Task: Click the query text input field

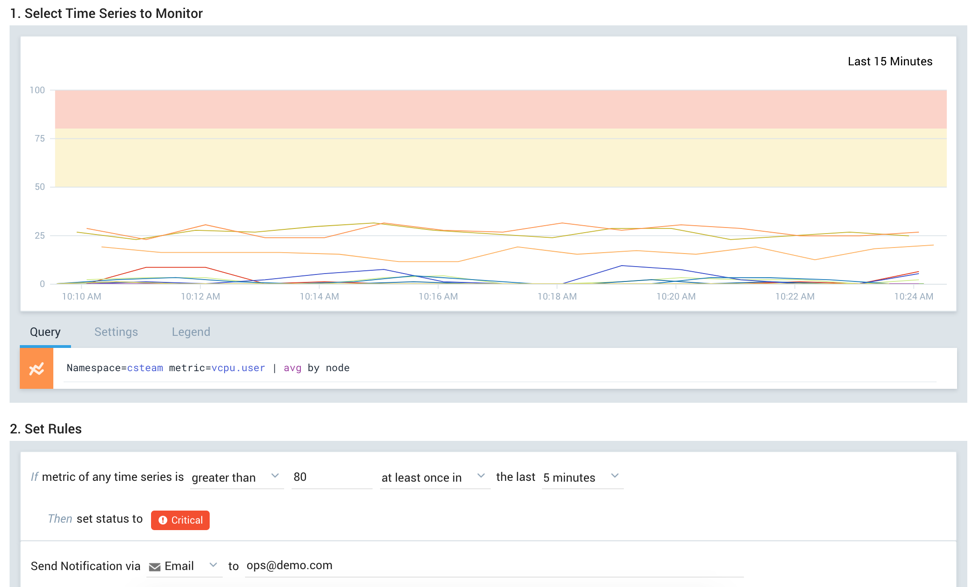Action: click(501, 368)
